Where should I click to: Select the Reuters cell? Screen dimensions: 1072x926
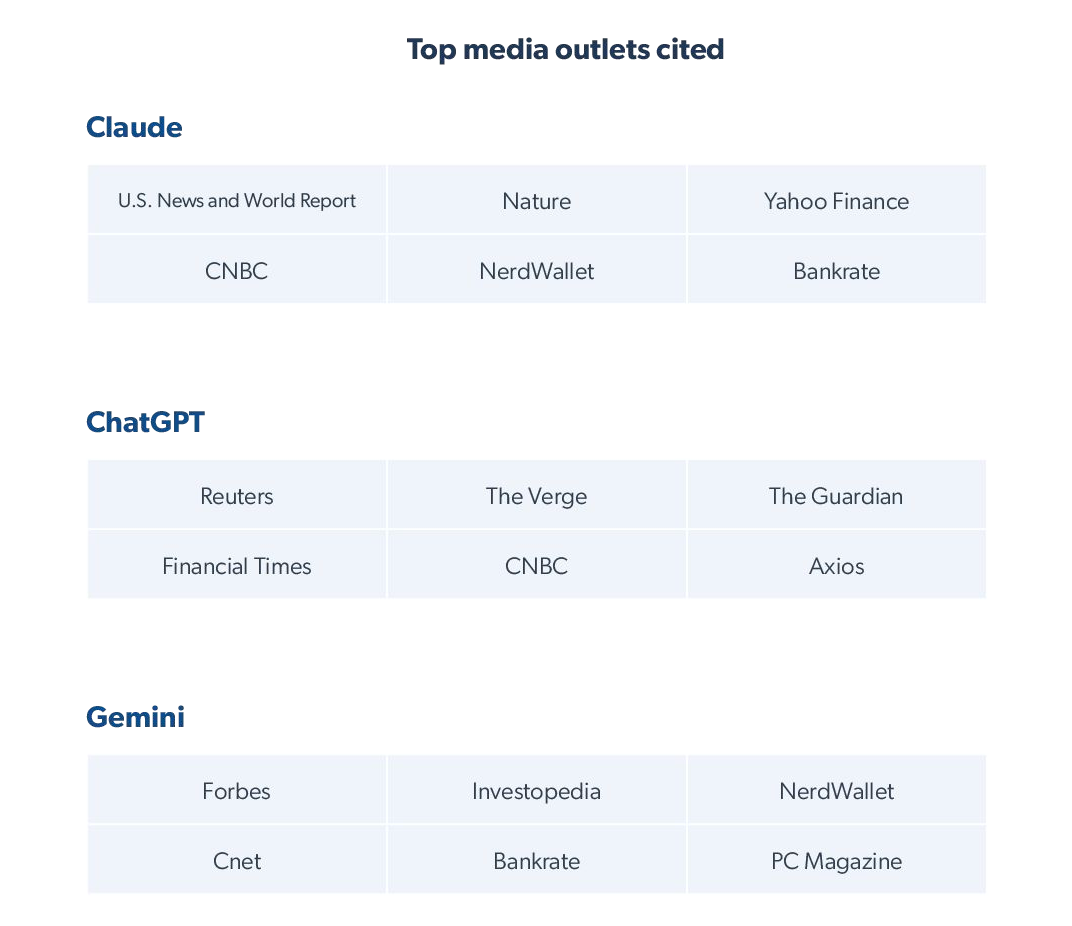tap(237, 496)
